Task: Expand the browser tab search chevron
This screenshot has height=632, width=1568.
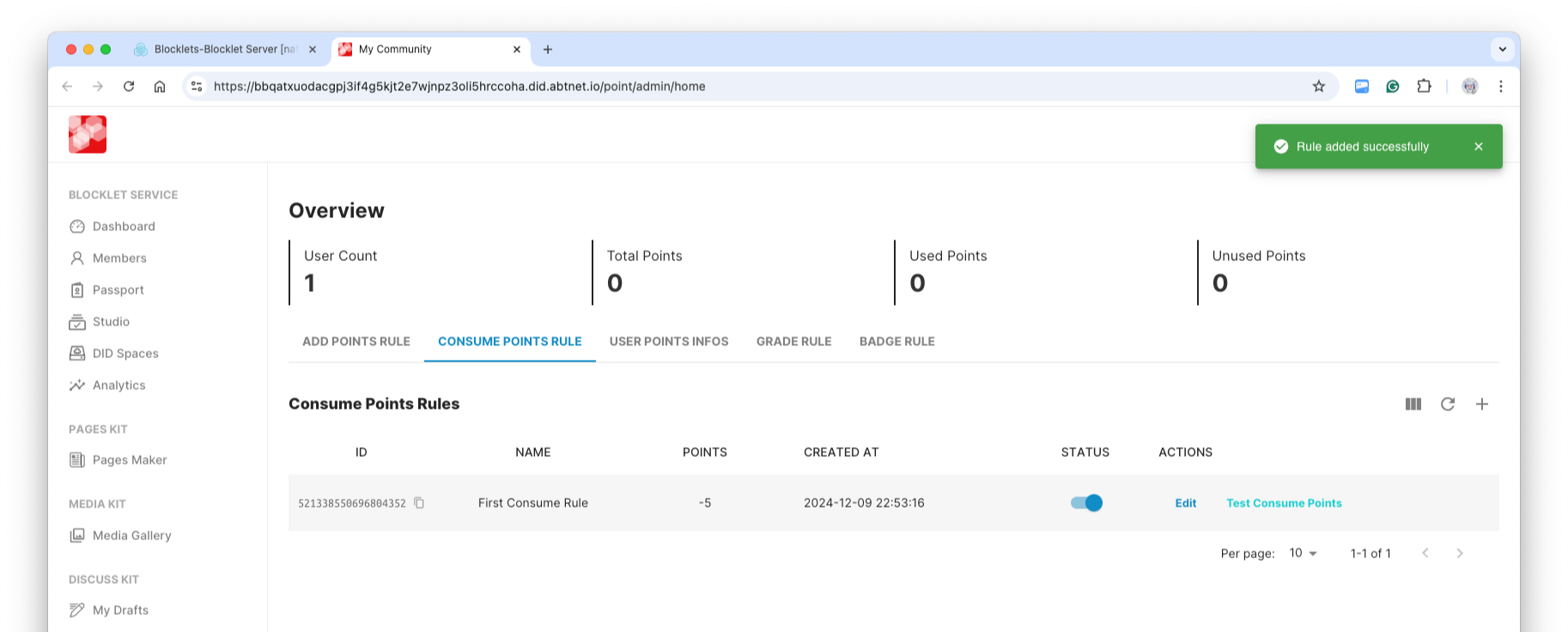Action: coord(1503,49)
